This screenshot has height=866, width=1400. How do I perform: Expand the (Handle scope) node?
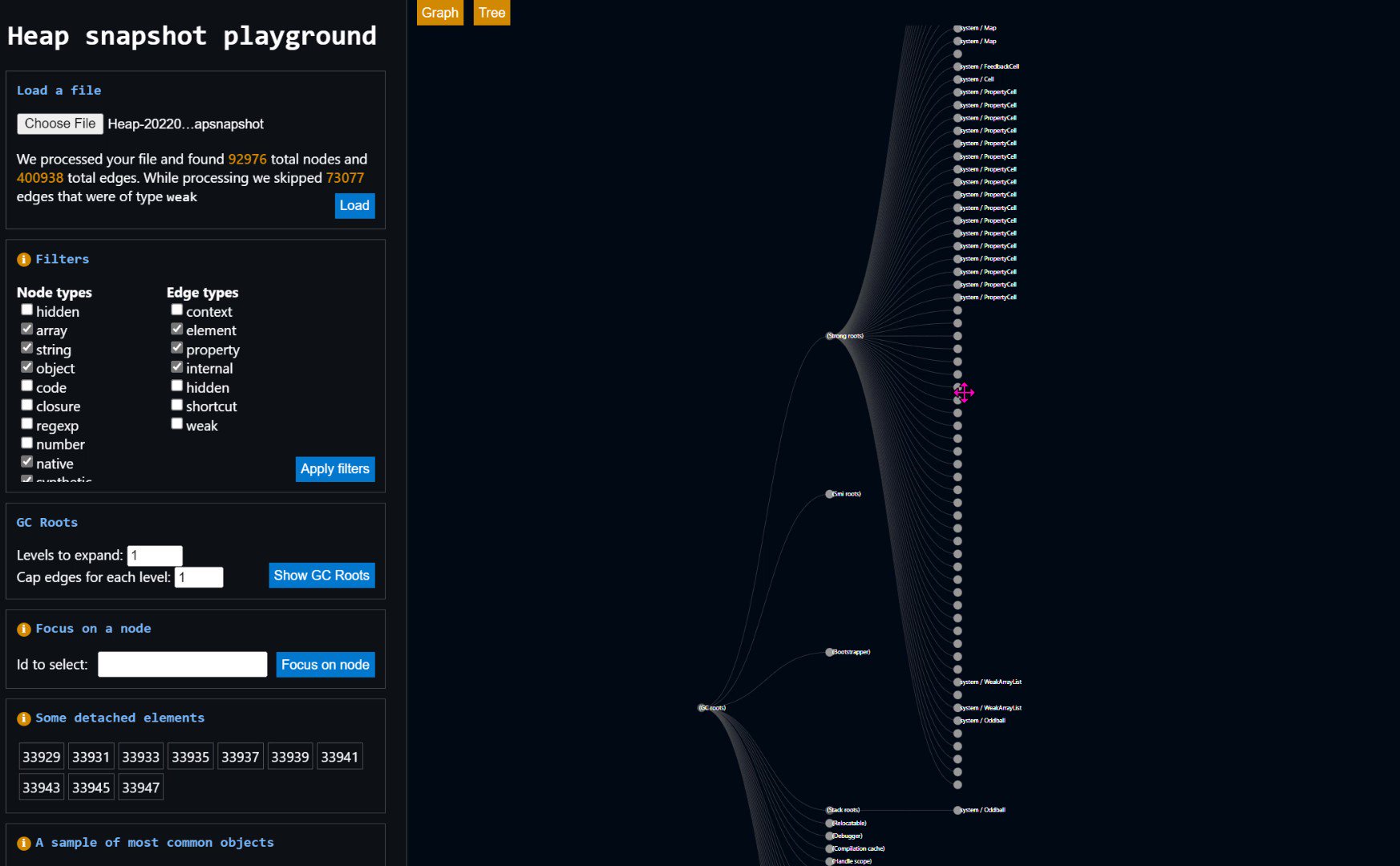click(x=827, y=860)
